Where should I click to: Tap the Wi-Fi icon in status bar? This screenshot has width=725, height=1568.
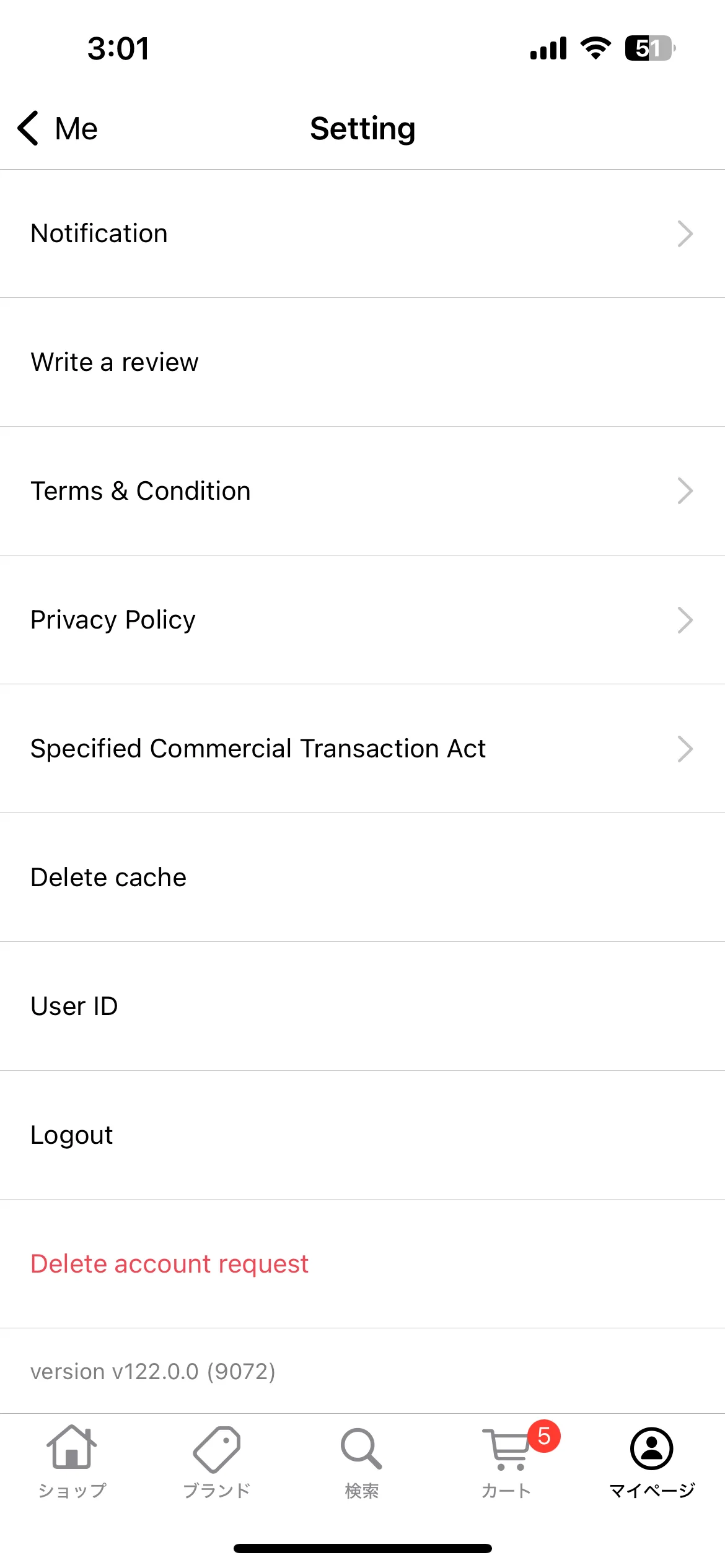point(595,48)
